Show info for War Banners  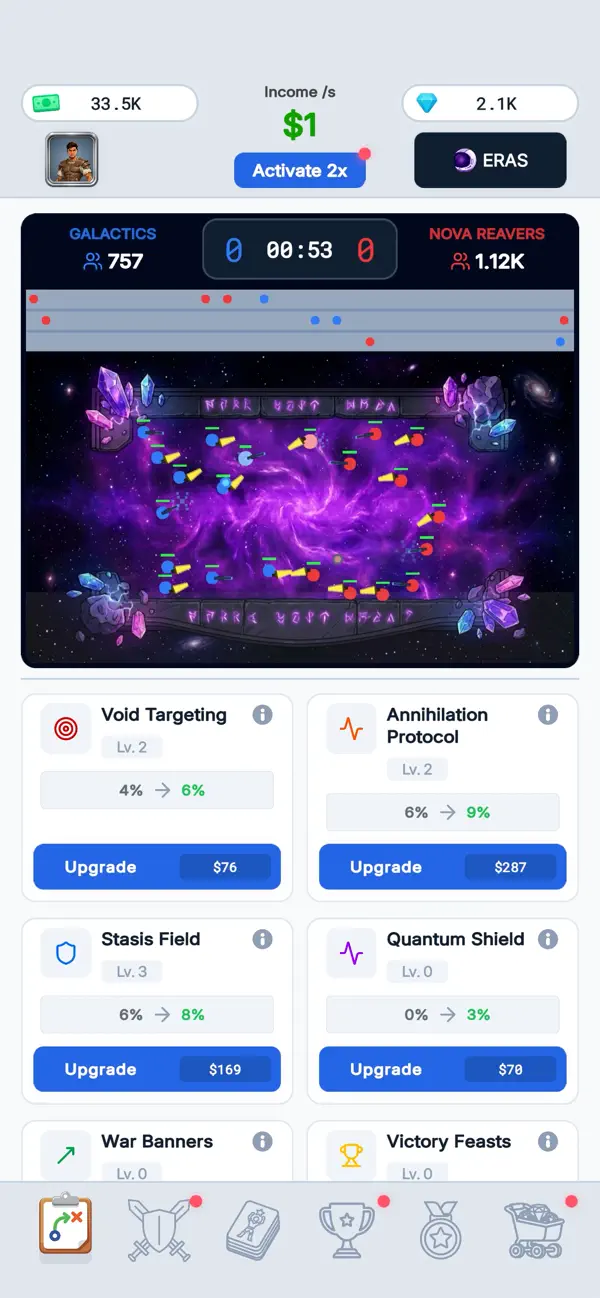pos(262,1141)
